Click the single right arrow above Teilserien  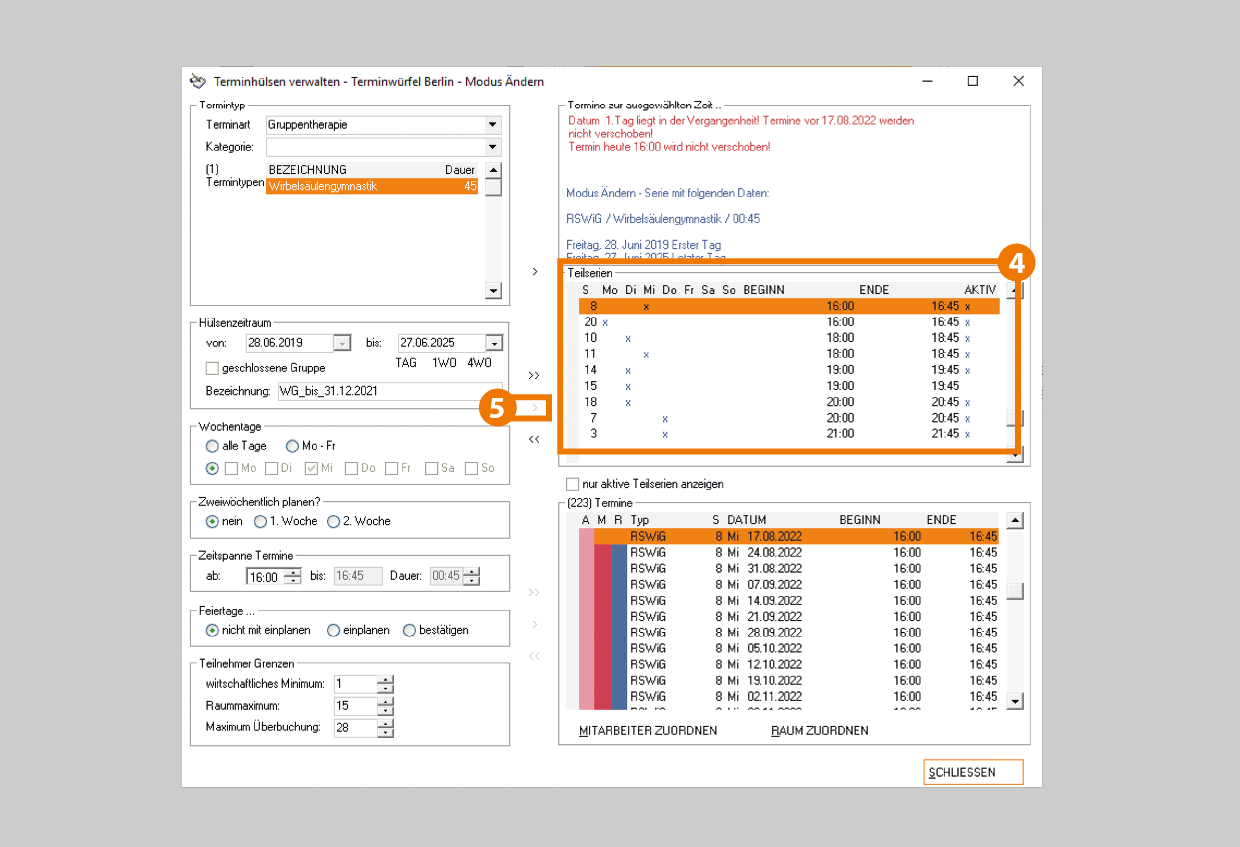(534, 271)
